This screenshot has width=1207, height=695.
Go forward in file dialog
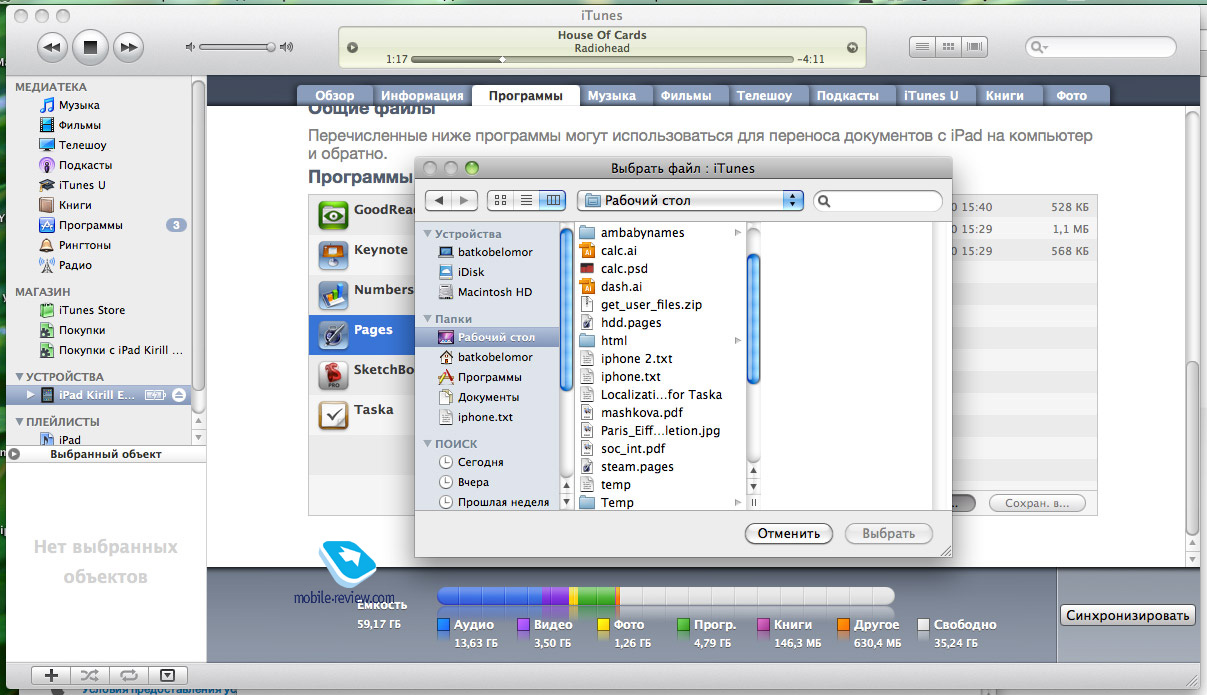(464, 200)
